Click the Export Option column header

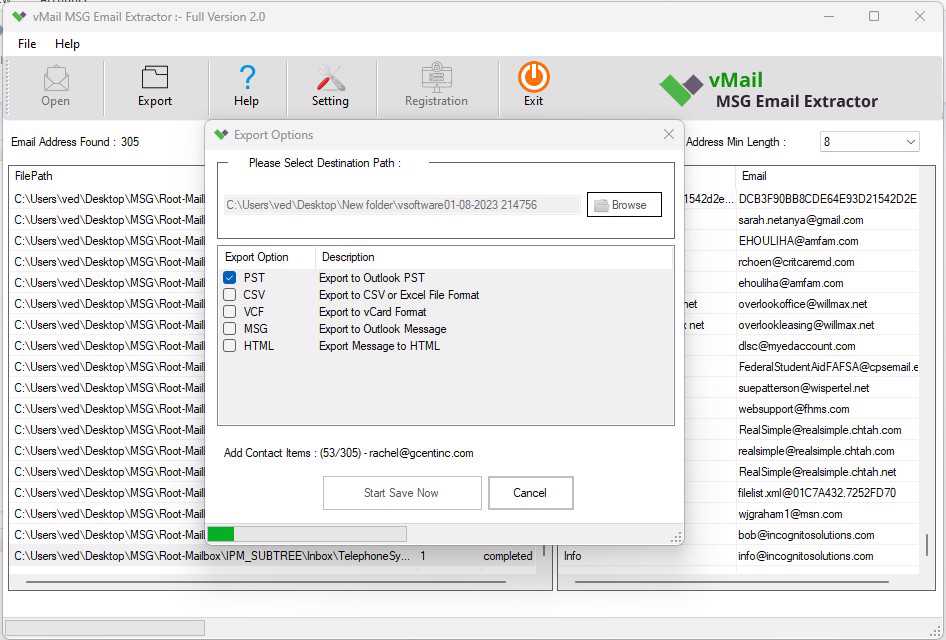256,257
